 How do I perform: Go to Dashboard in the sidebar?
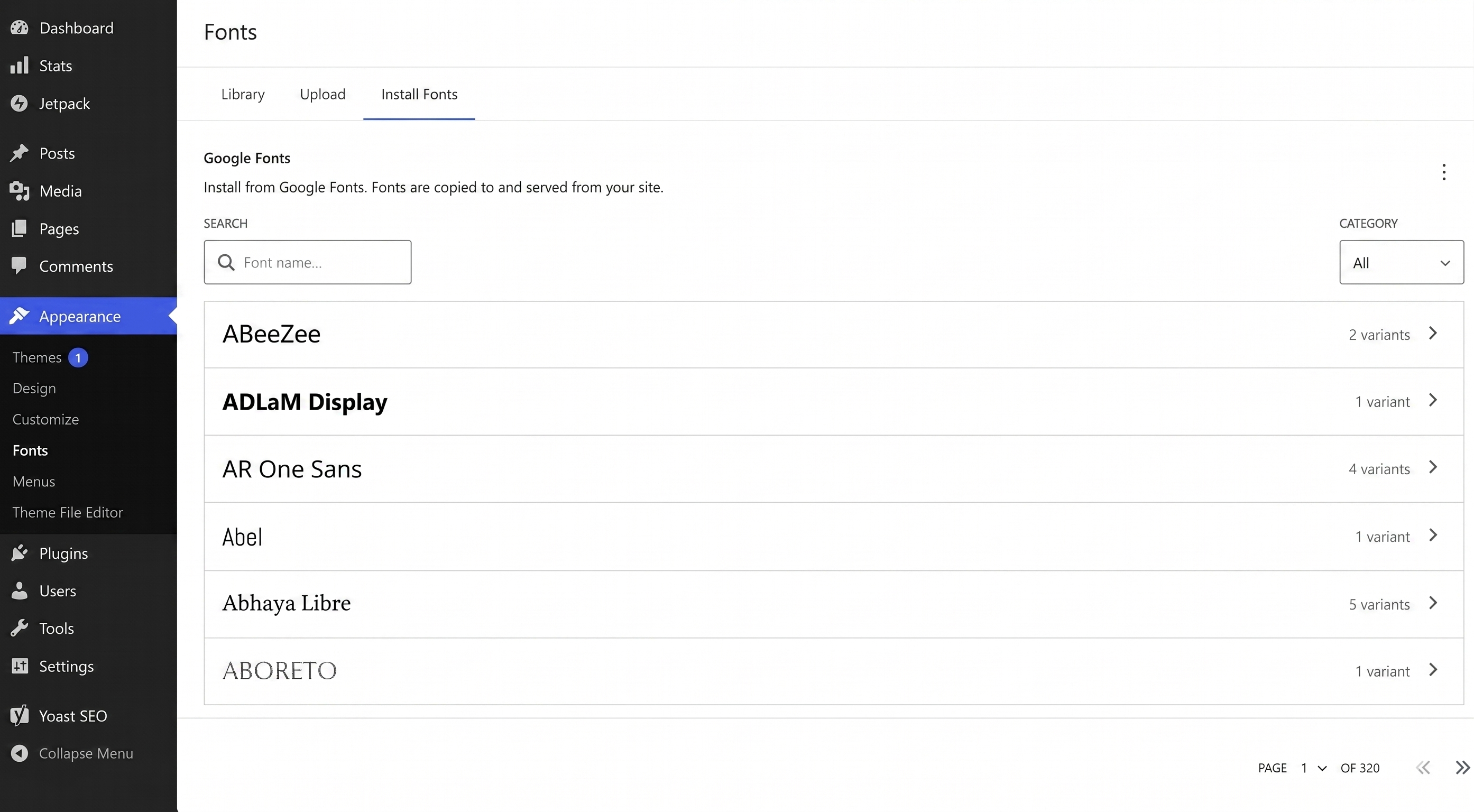(x=76, y=27)
